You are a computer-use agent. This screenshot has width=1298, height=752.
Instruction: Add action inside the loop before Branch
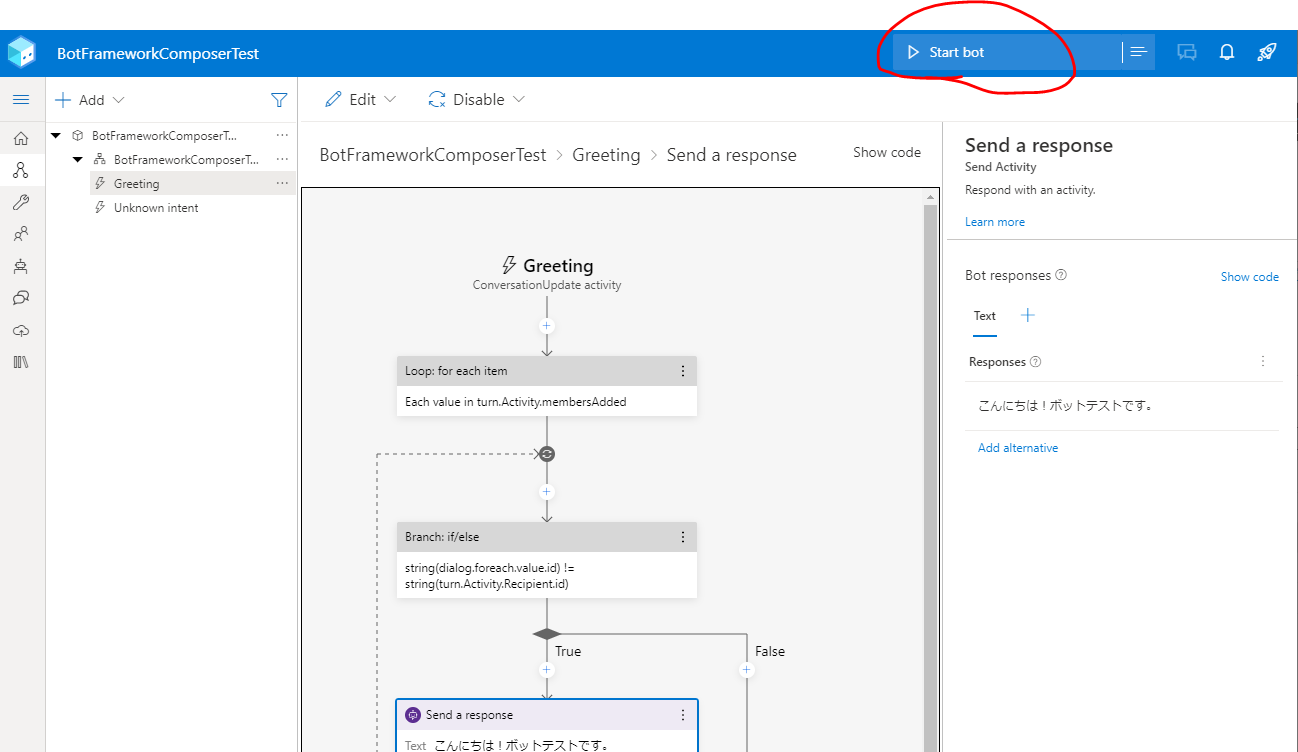pos(547,492)
